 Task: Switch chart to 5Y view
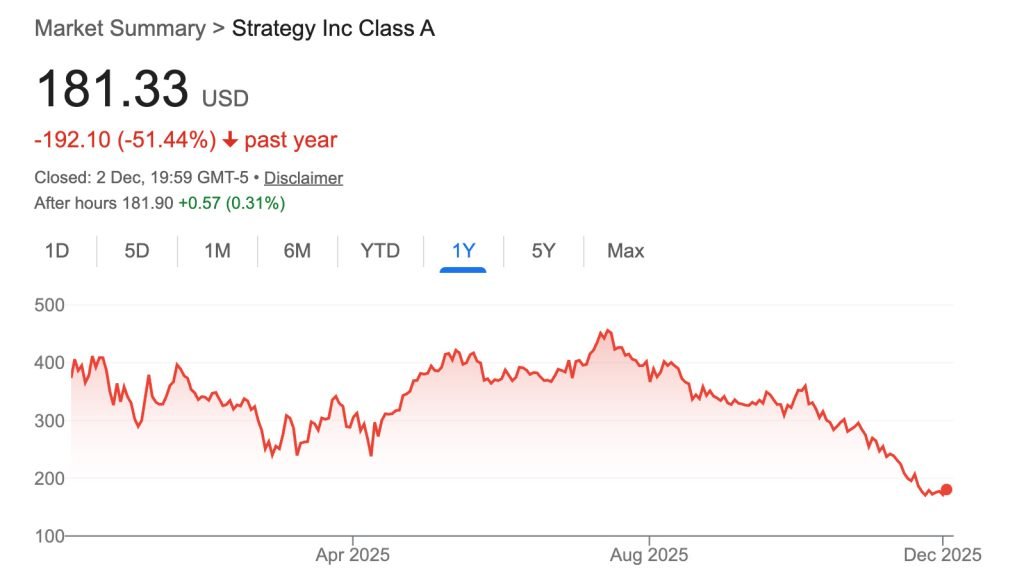[543, 251]
